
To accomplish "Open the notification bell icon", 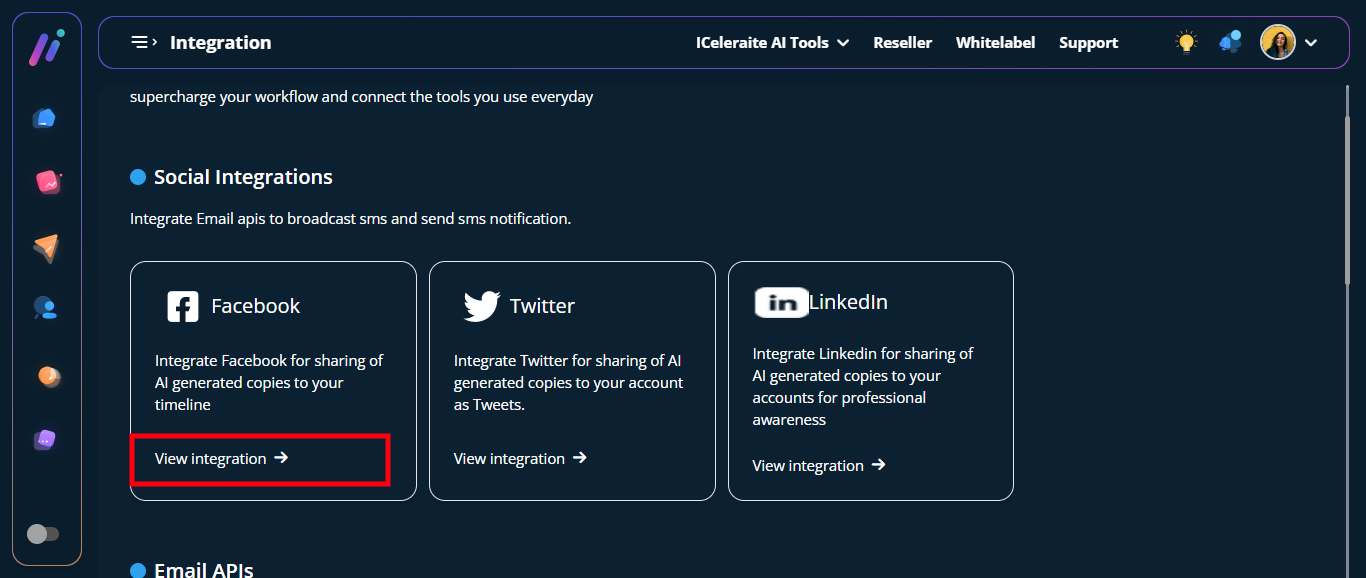I will [x=1230, y=42].
